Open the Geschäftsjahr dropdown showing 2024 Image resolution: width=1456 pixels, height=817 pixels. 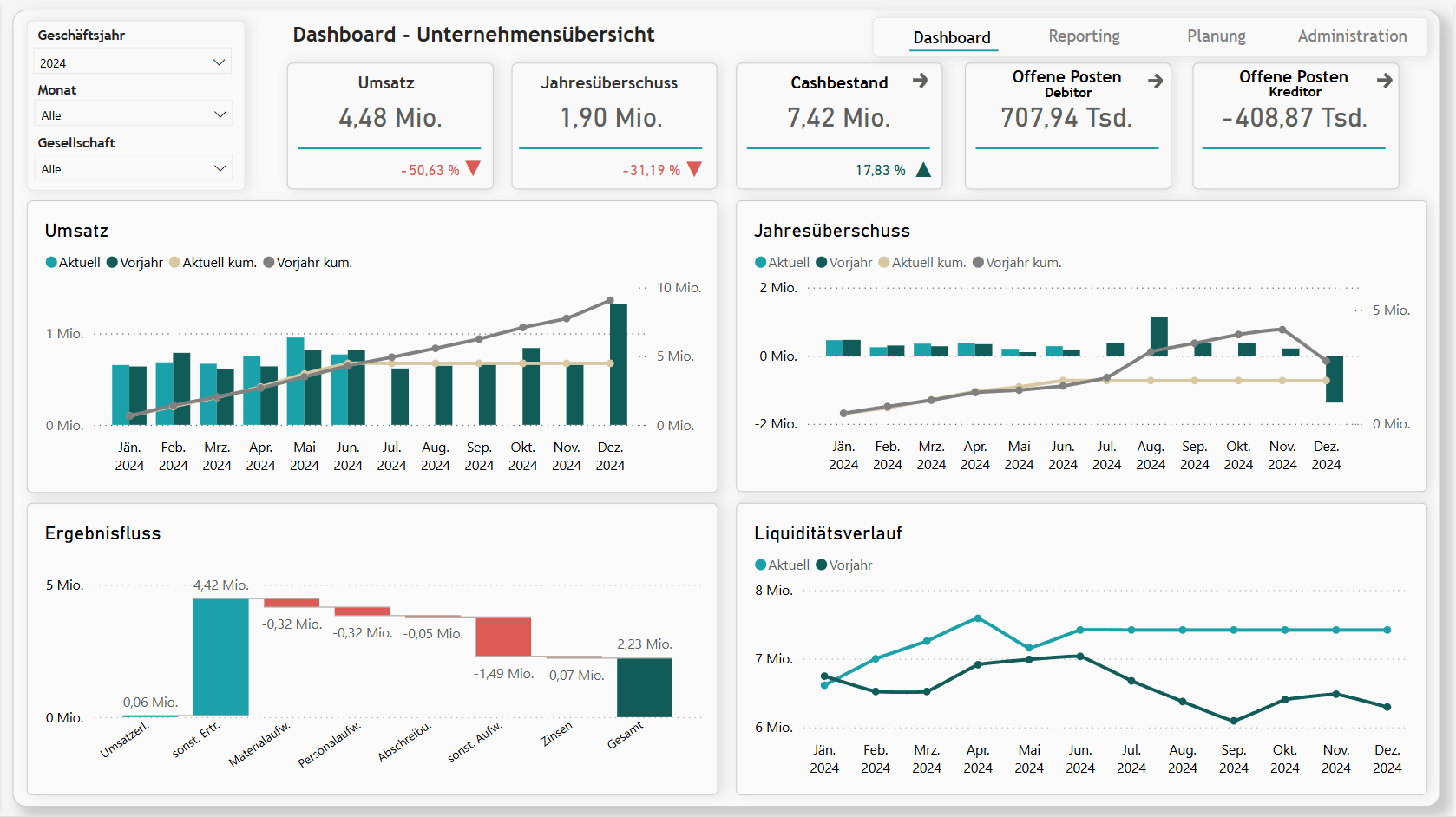pyautogui.click(x=133, y=62)
